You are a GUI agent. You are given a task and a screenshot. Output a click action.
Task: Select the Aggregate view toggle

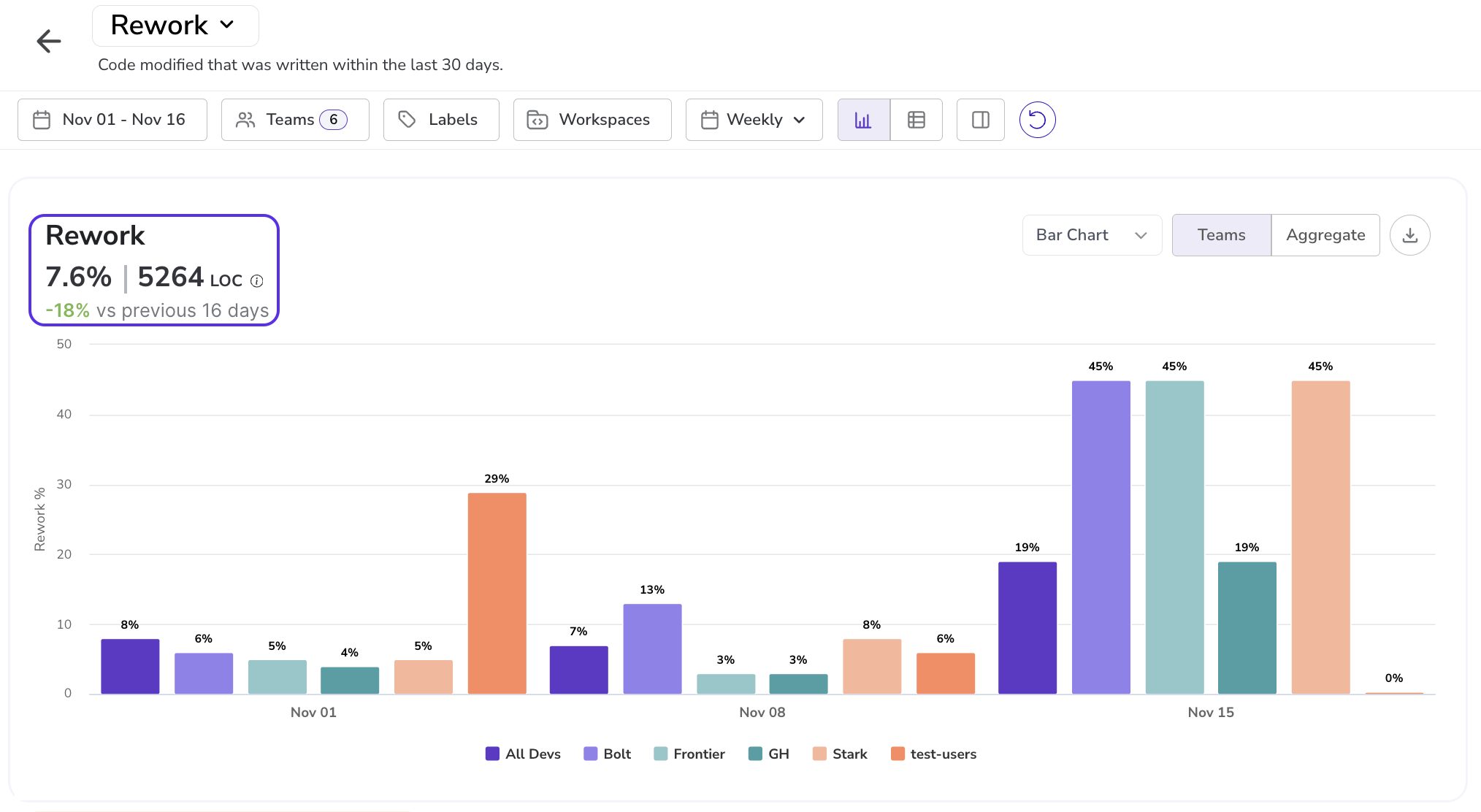pyautogui.click(x=1325, y=235)
